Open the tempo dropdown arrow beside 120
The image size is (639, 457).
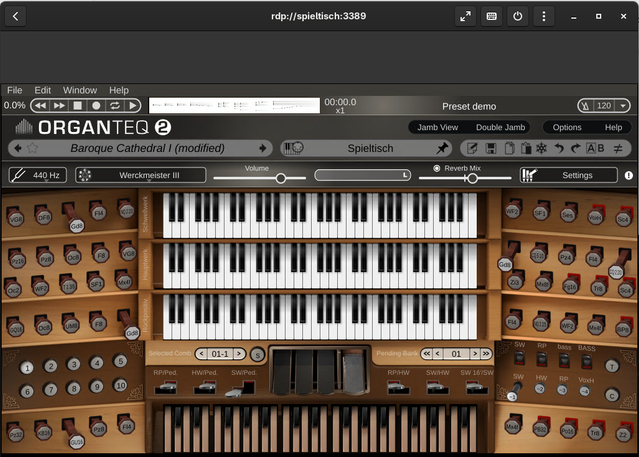tap(623, 106)
